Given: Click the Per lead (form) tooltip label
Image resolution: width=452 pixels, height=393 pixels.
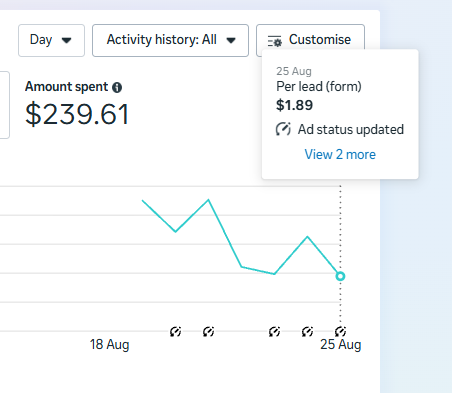Looking at the screenshot, I should 319,87.
